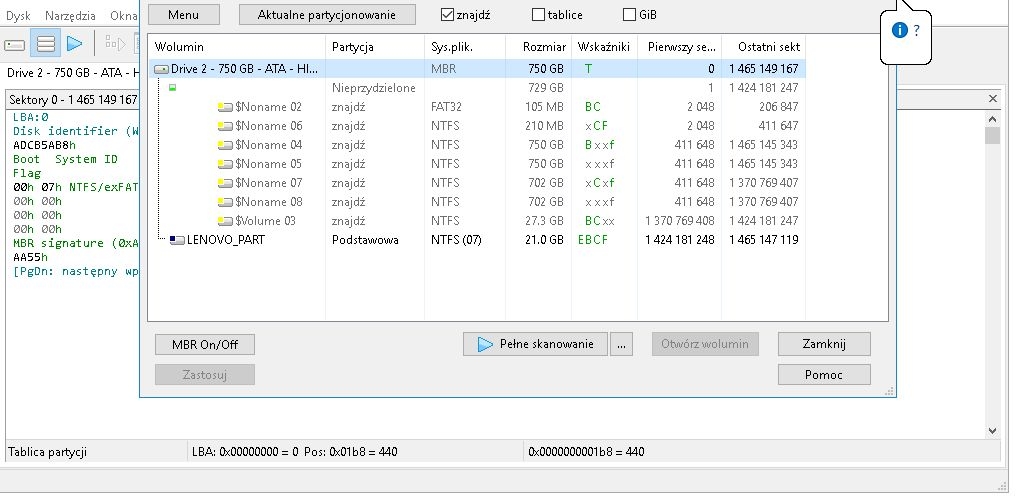Viewport: 1022px width, 498px height.
Task: Click the LENOVO_PART partition icon
Action: (x=177, y=240)
